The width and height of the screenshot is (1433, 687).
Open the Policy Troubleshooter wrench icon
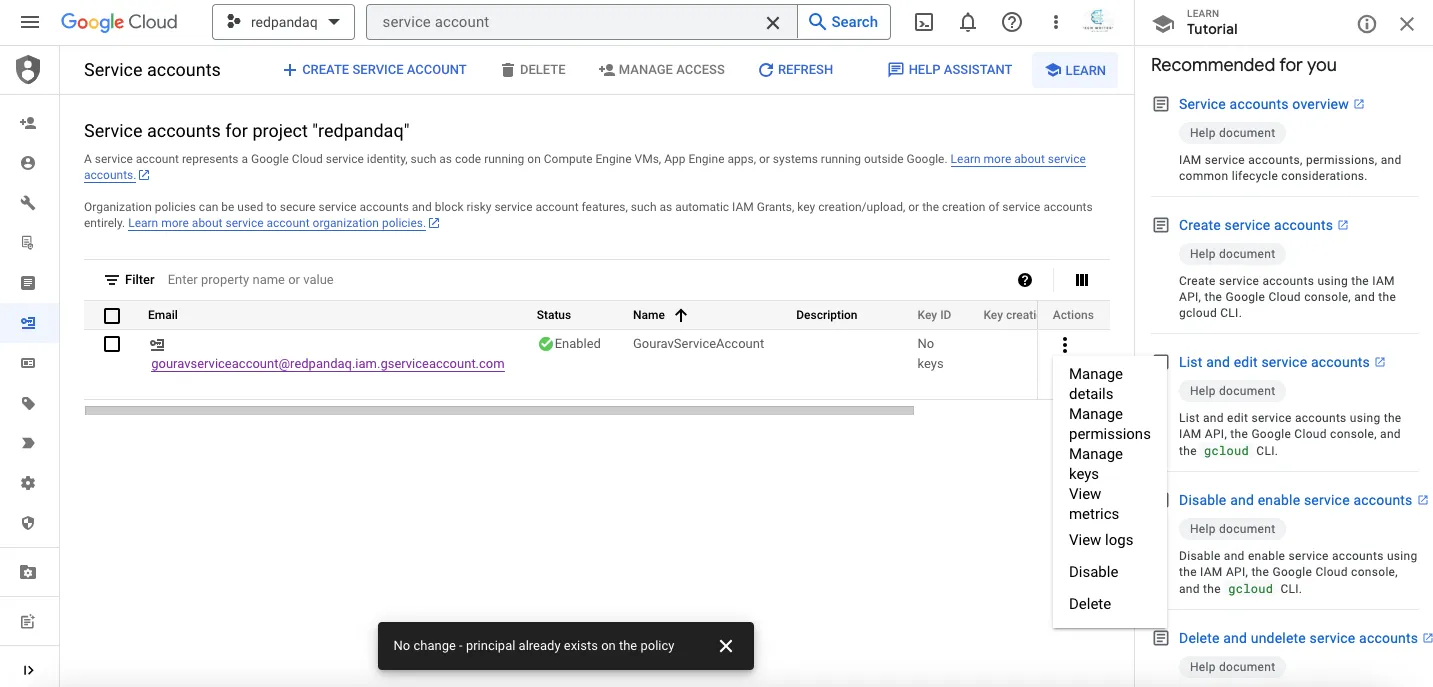pos(28,203)
